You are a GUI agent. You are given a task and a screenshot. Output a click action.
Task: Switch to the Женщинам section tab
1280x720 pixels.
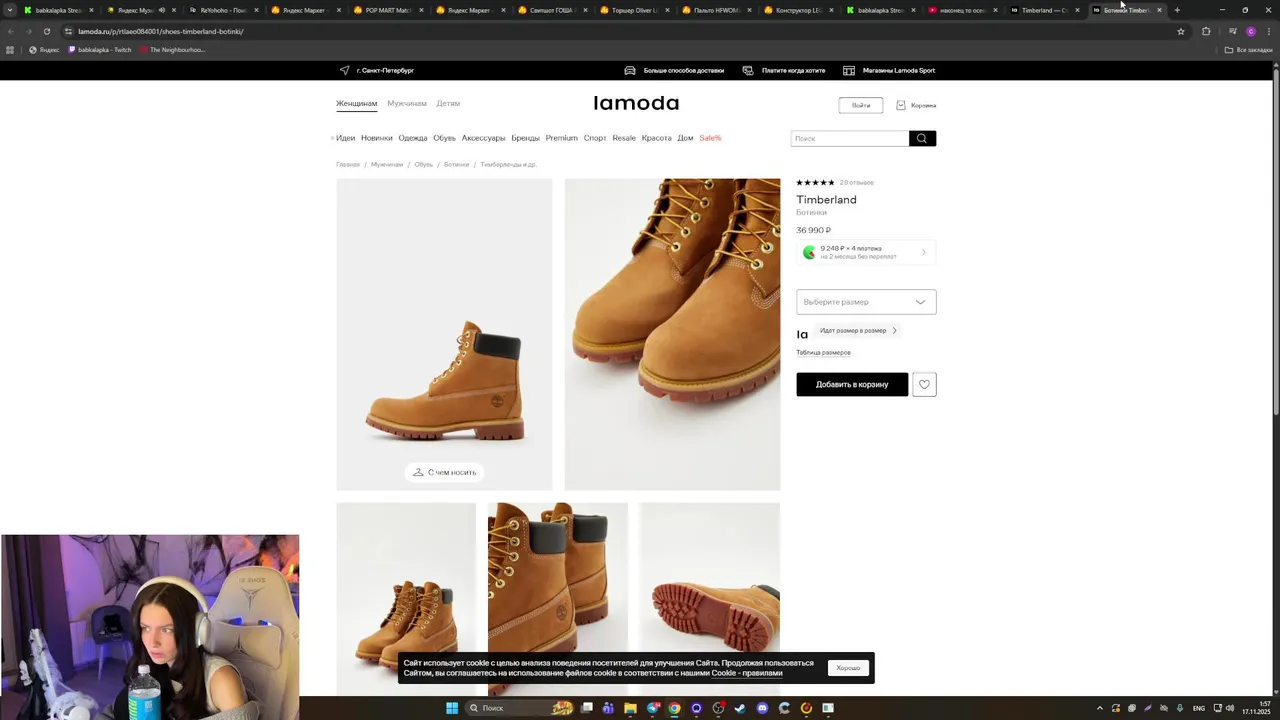point(356,104)
